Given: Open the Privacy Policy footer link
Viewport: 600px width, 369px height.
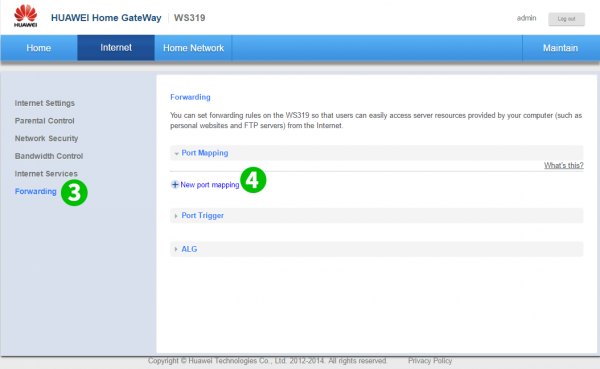Looking at the screenshot, I should pyautogui.click(x=430, y=361).
